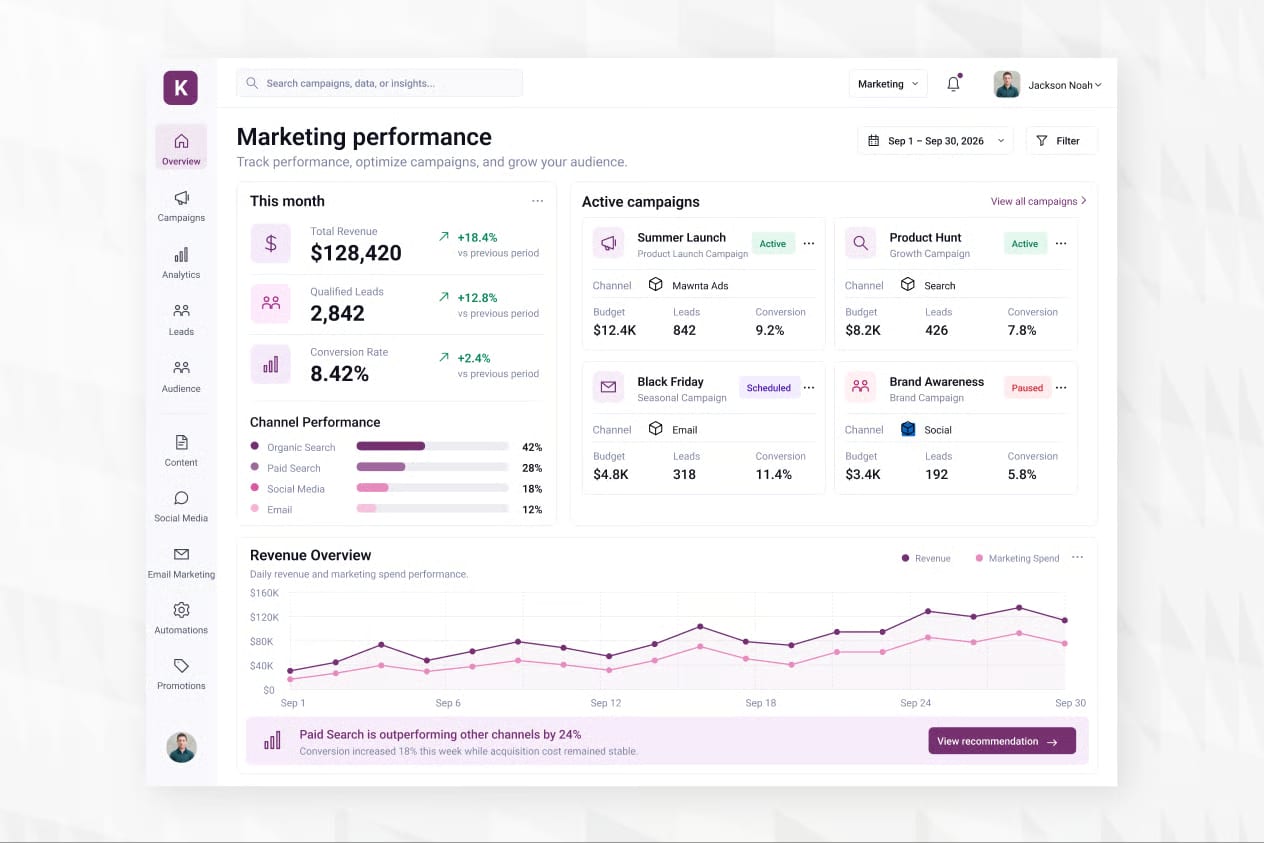Open the Marketing workspace dropdown
1264x843 pixels.
pos(888,84)
